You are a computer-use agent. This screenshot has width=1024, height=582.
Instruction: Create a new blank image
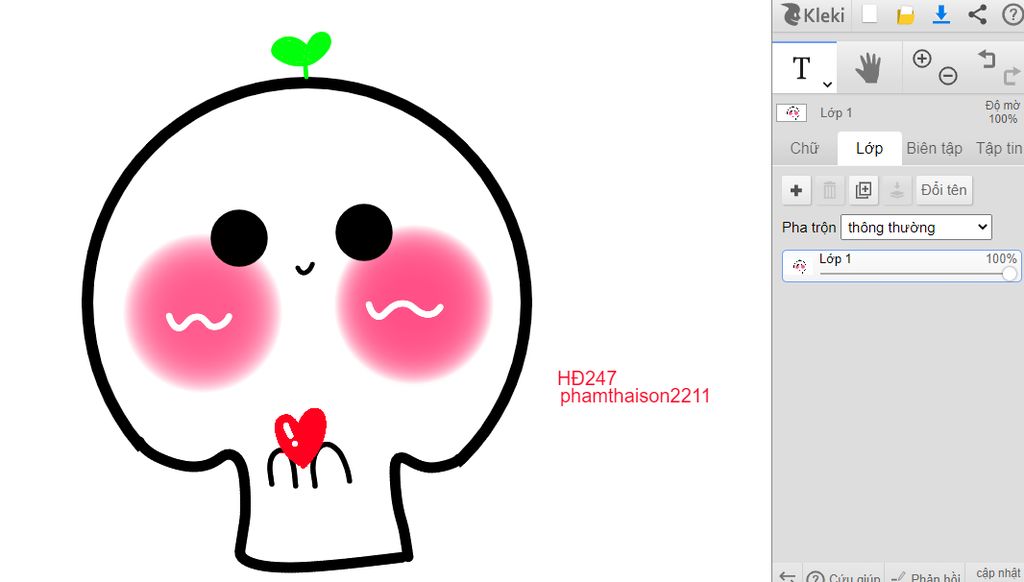coord(869,14)
